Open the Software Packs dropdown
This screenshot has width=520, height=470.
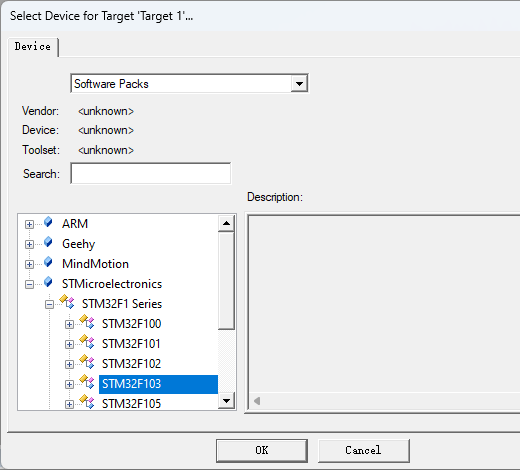[x=299, y=84]
